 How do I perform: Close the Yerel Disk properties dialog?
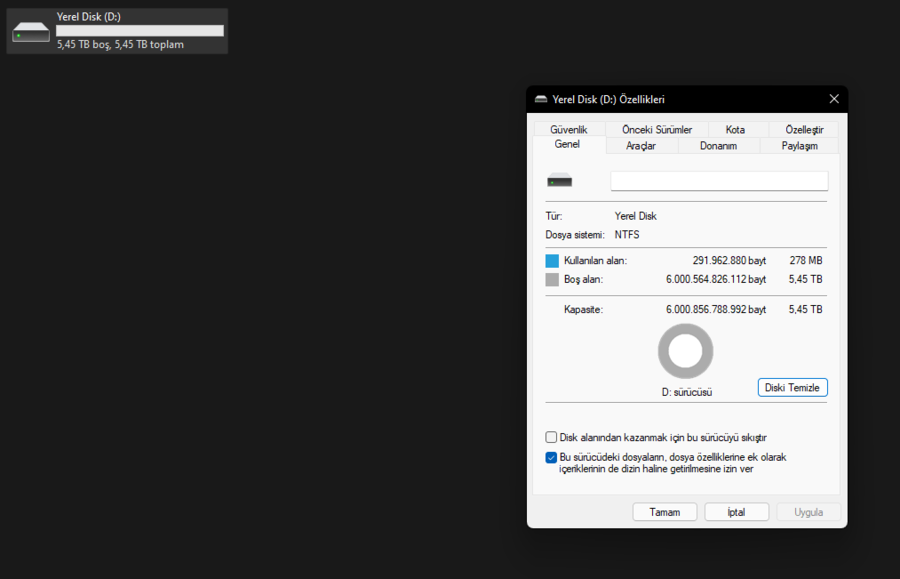click(833, 99)
